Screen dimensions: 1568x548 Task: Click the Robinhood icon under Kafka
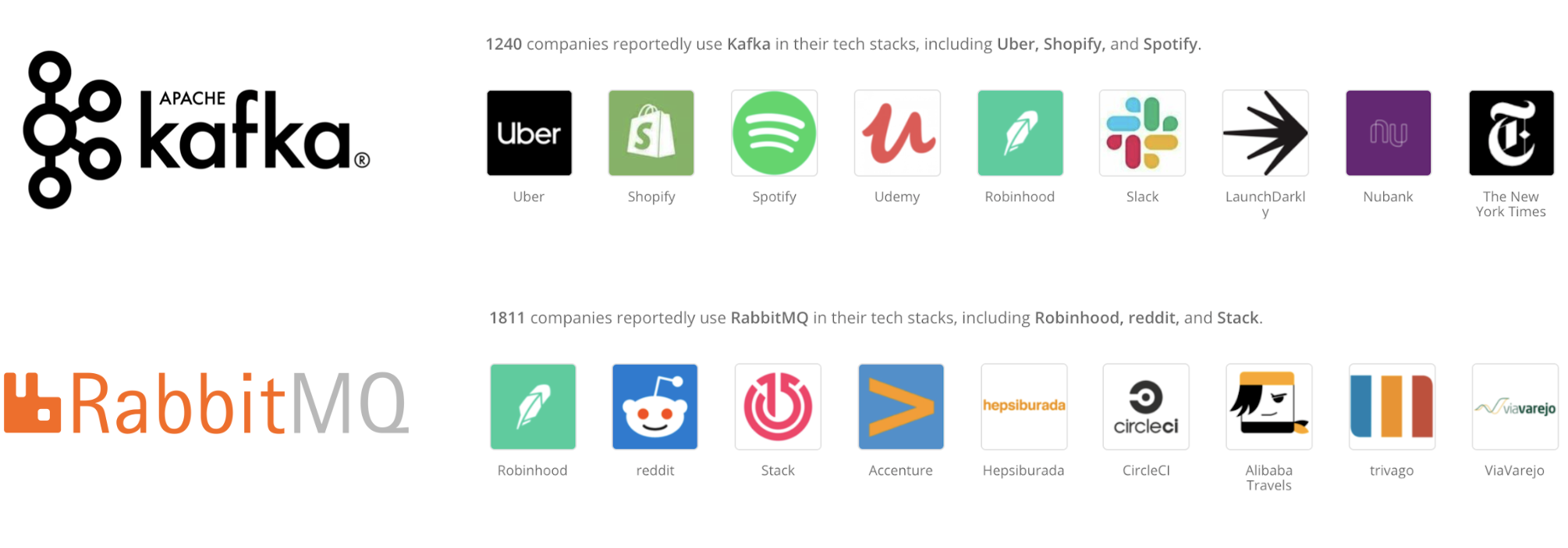click(x=1020, y=133)
